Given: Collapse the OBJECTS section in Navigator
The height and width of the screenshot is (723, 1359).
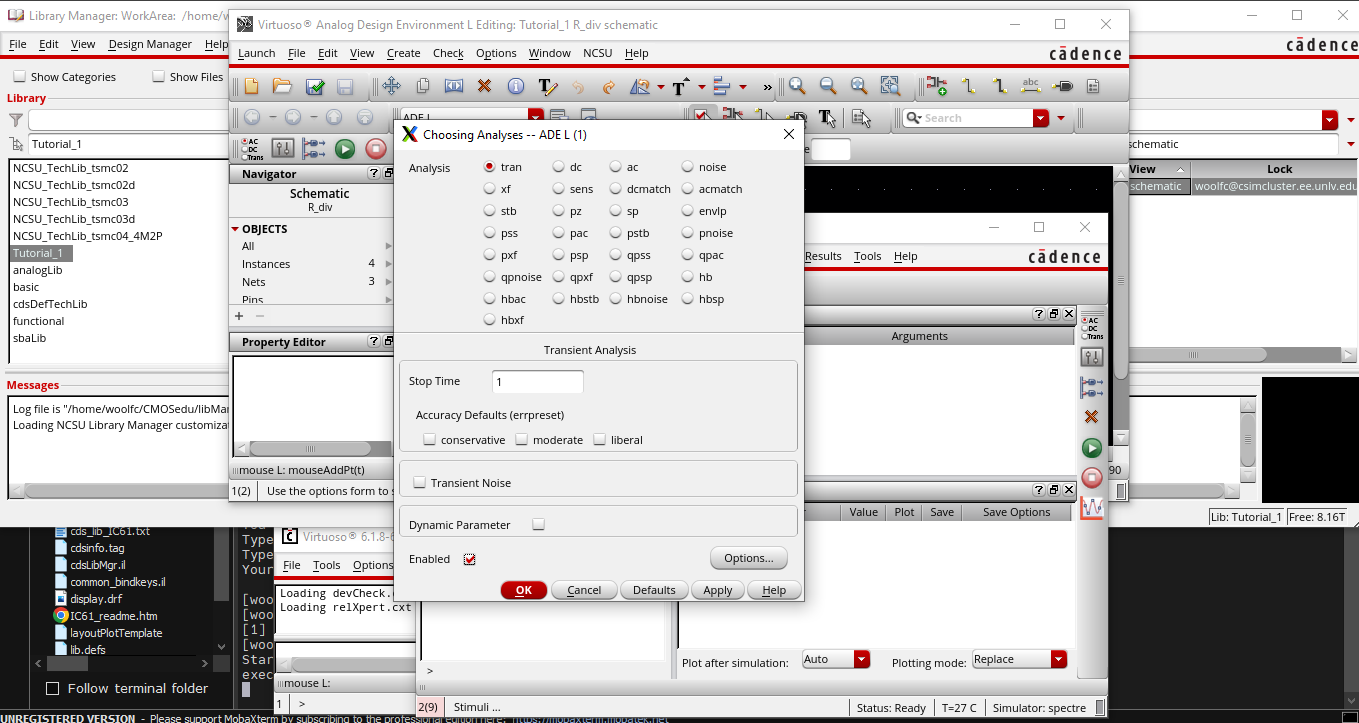Looking at the screenshot, I should click(x=236, y=229).
